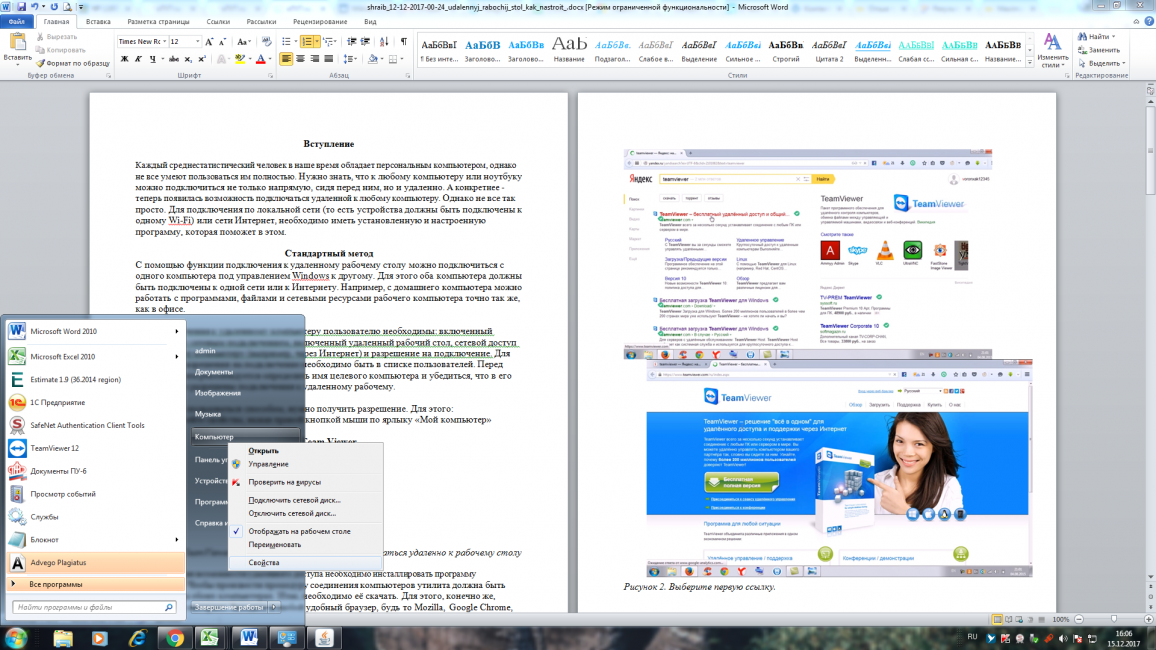Click Все программы in the Start menu

tap(94, 584)
